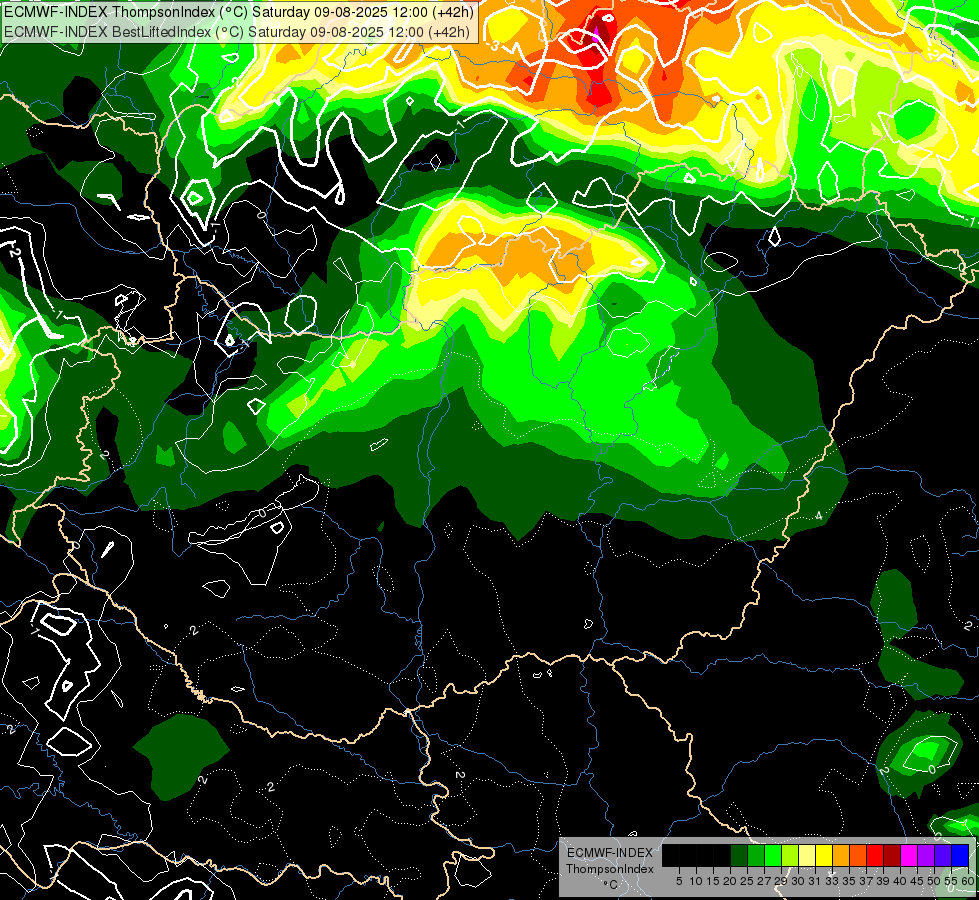Click legend tick value "31"
Screen dimensions: 979x900
click(x=815, y=881)
